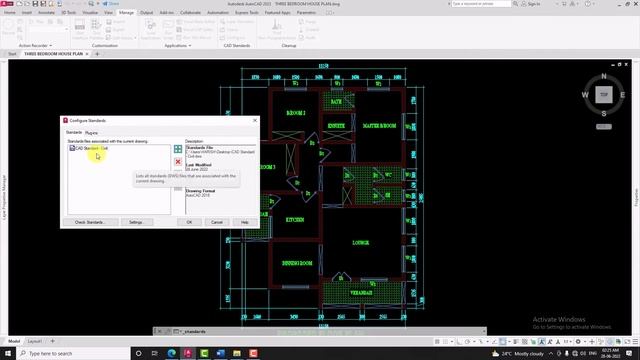Click Cancel in Configure Standards dialog
640x360 pixels.
click(217, 222)
